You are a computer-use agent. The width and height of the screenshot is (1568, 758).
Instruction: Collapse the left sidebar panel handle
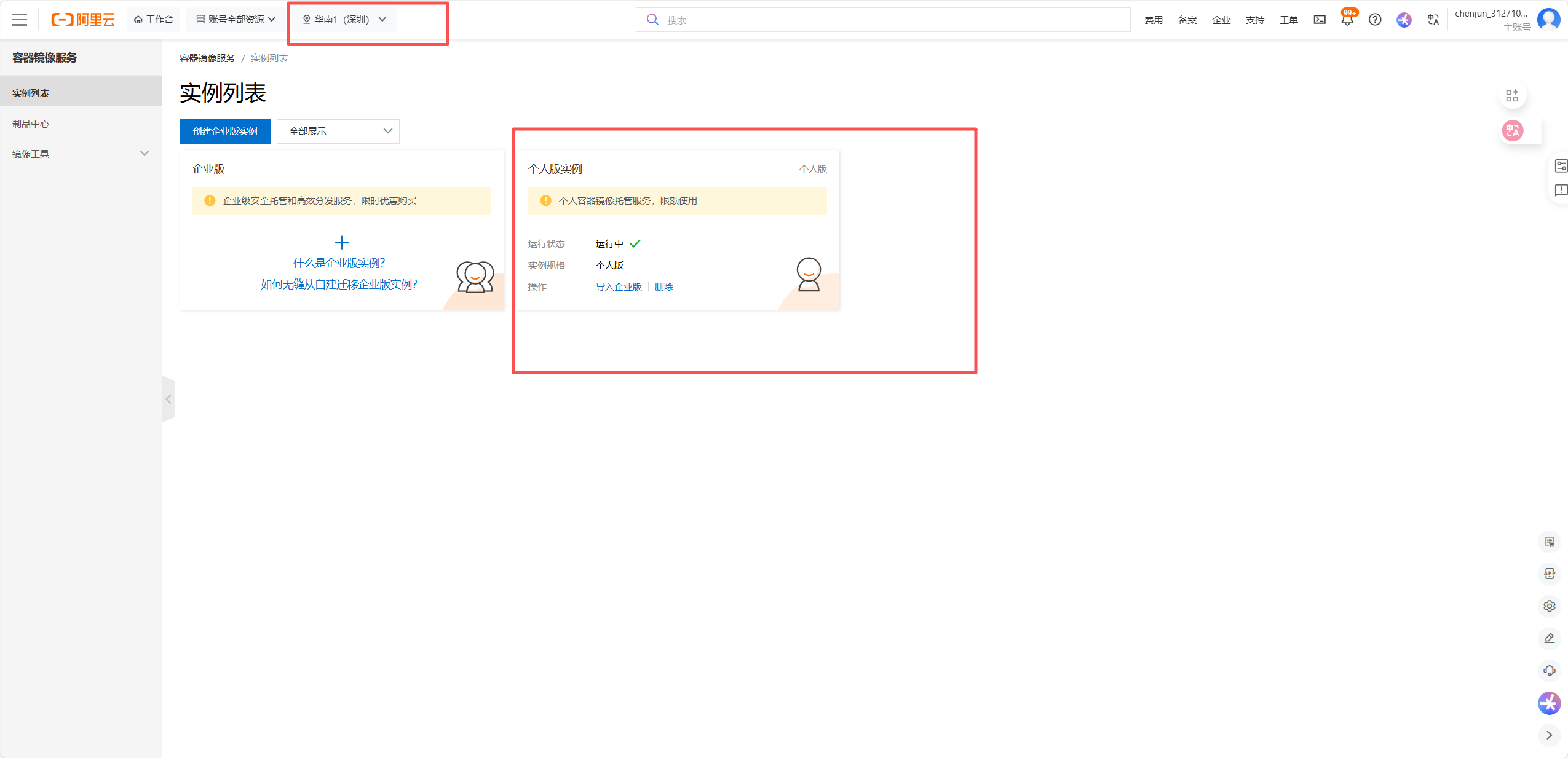click(x=168, y=399)
